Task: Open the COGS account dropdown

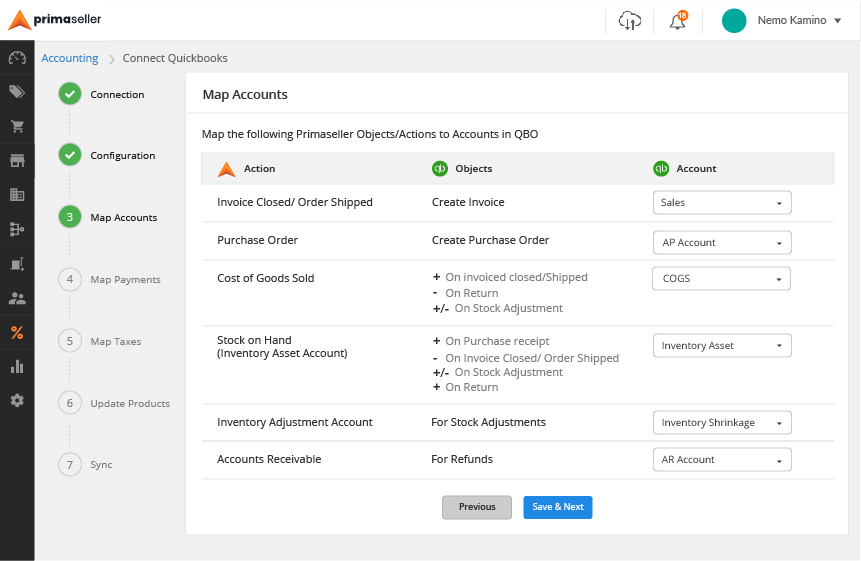Action: point(722,278)
